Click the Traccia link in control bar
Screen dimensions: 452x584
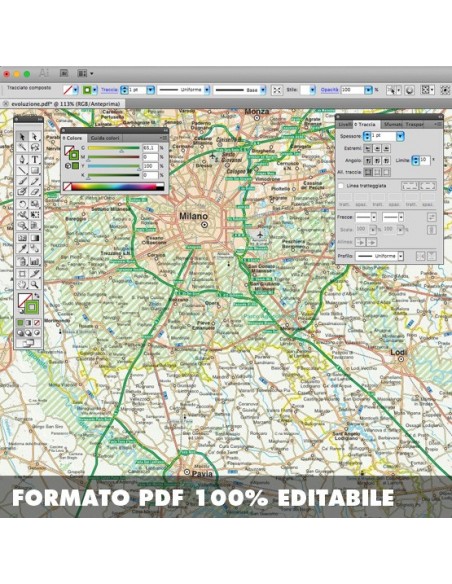[x=109, y=90]
